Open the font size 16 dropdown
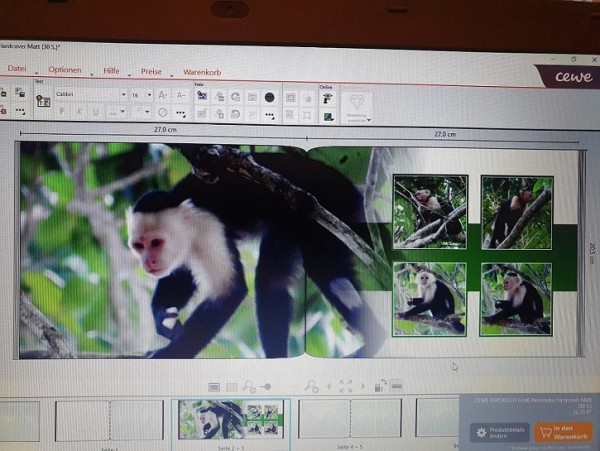The image size is (600, 451). [141, 95]
